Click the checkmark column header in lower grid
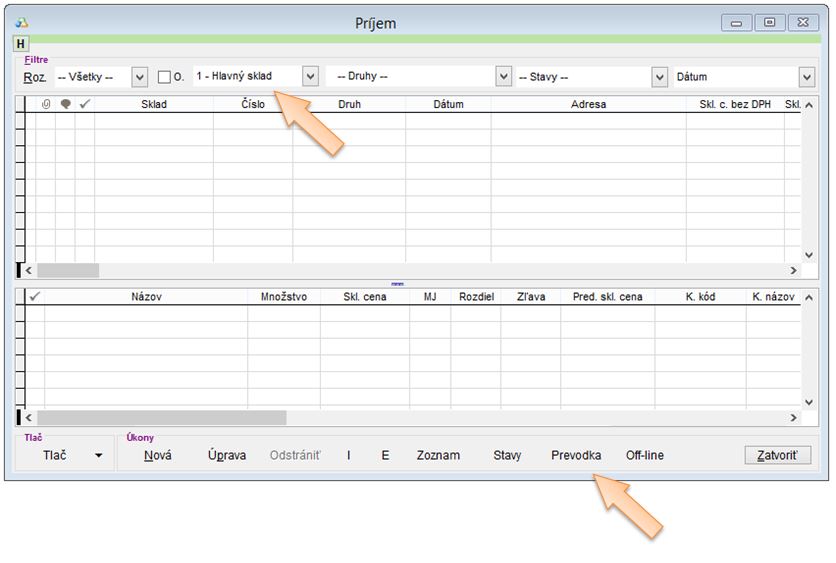This screenshot has height=563, width=836. (35, 297)
